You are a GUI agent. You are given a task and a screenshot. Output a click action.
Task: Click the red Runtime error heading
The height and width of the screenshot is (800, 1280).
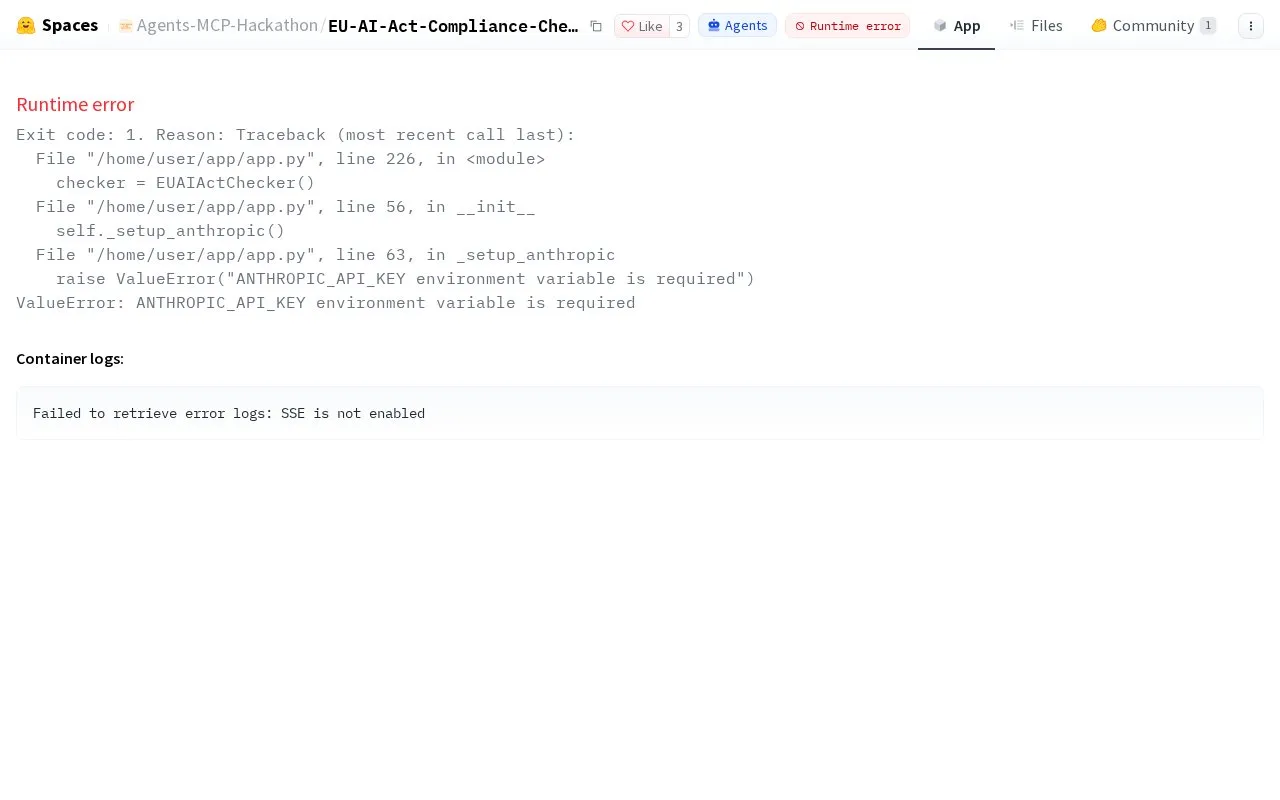pyautogui.click(x=75, y=104)
